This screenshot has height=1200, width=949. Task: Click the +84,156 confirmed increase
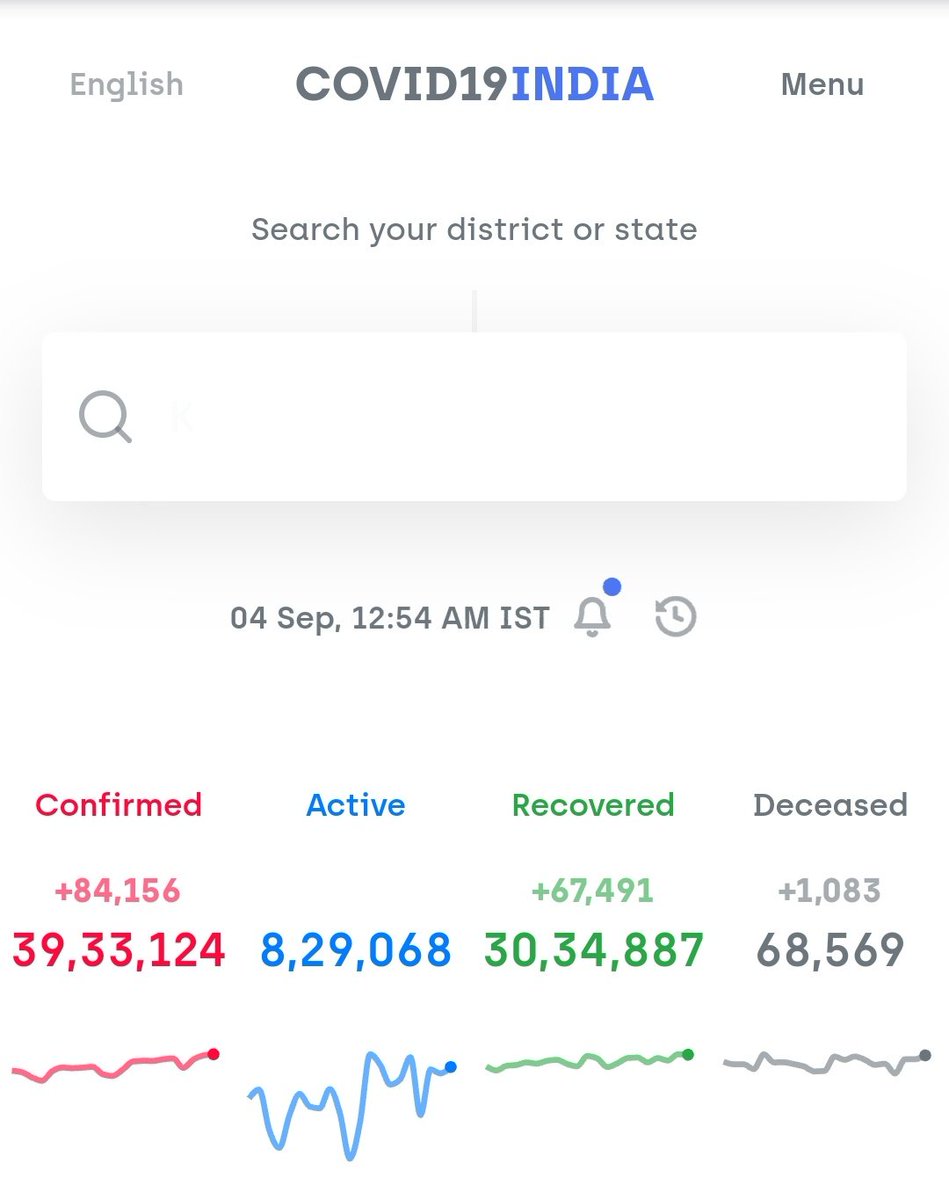coord(118,890)
